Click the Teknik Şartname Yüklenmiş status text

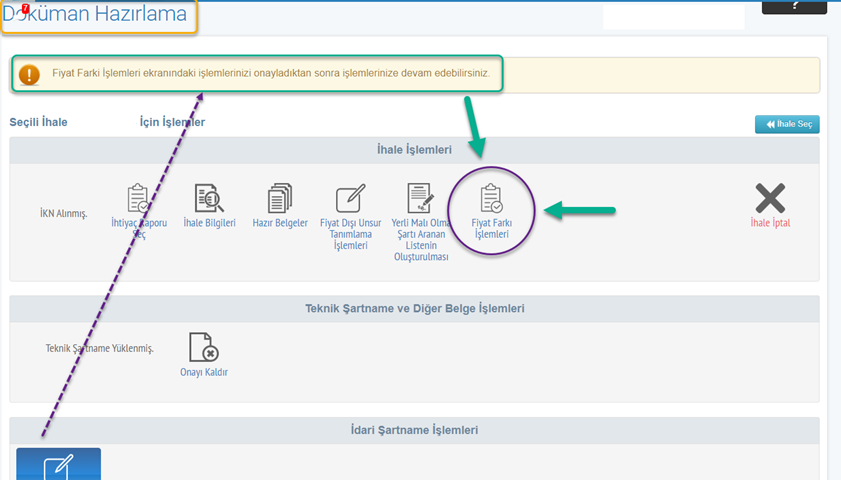click(99, 348)
